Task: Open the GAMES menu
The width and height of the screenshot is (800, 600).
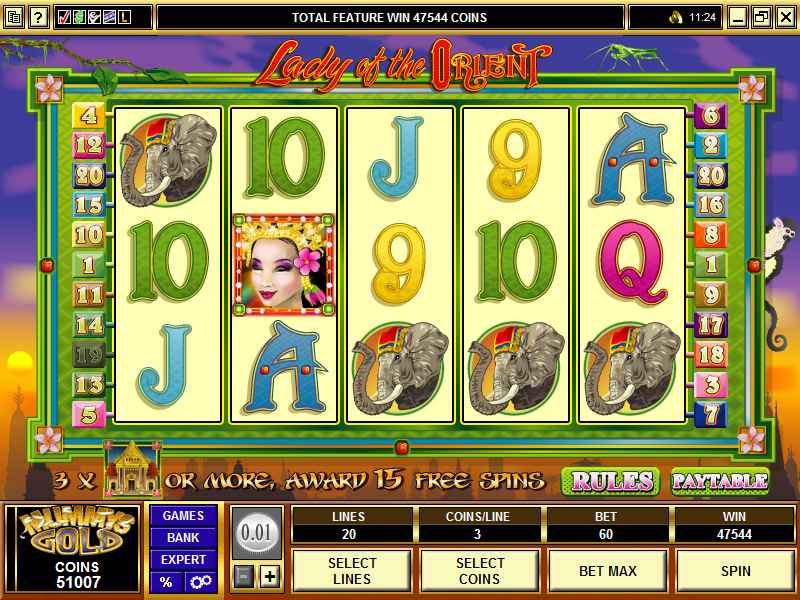Action: (x=183, y=516)
